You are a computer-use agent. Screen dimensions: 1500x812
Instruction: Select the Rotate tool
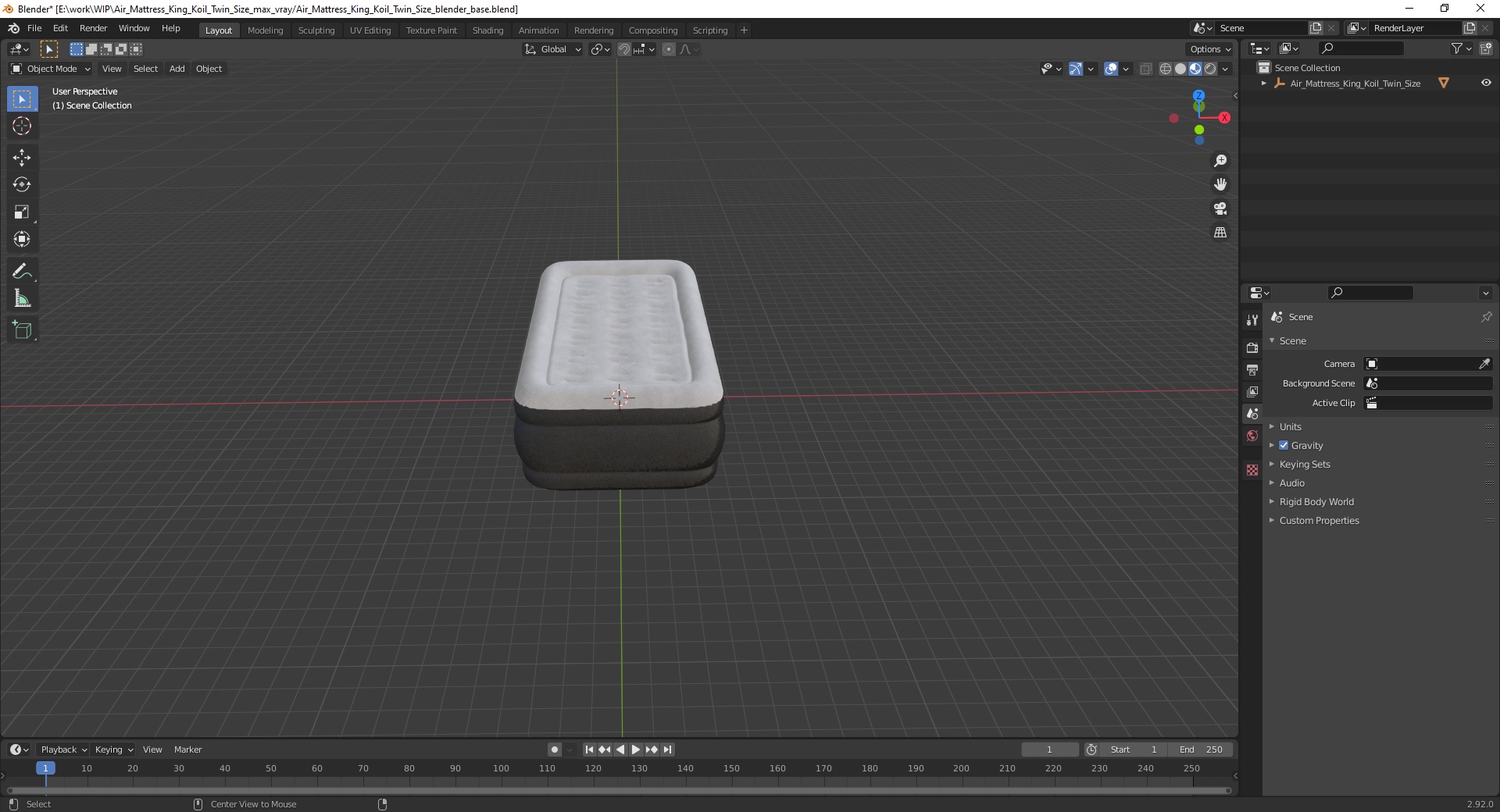pyautogui.click(x=22, y=184)
